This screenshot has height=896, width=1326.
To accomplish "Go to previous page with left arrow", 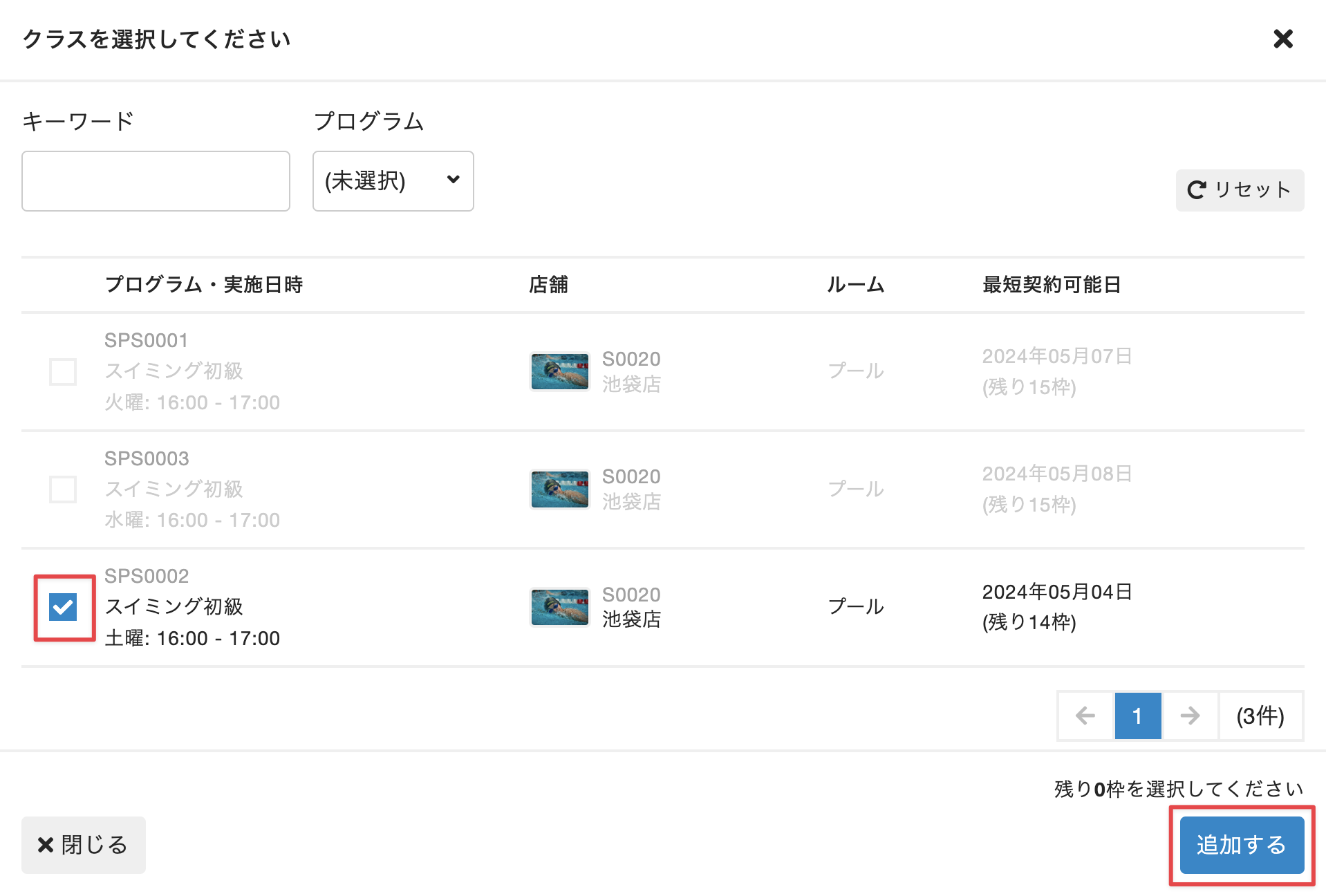I will click(x=1085, y=716).
